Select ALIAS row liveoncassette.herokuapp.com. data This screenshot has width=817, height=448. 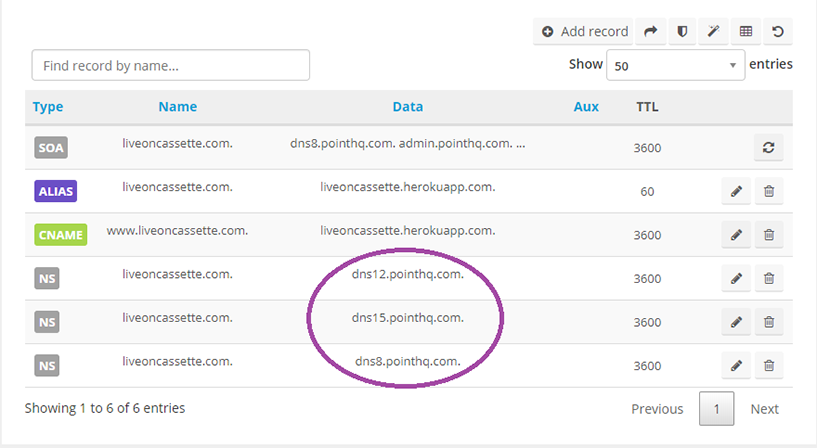point(407,187)
